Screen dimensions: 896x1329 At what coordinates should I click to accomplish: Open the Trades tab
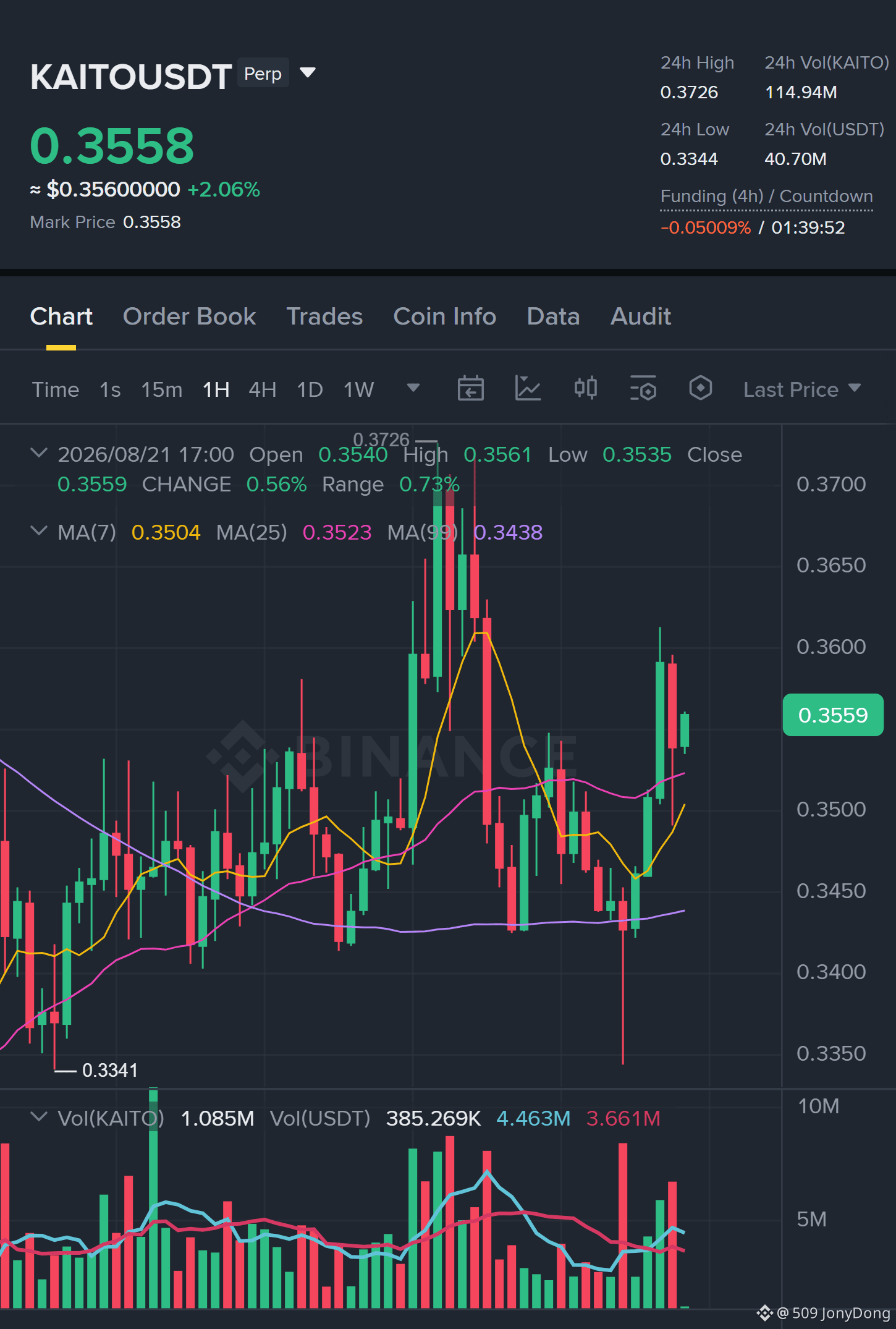[324, 316]
